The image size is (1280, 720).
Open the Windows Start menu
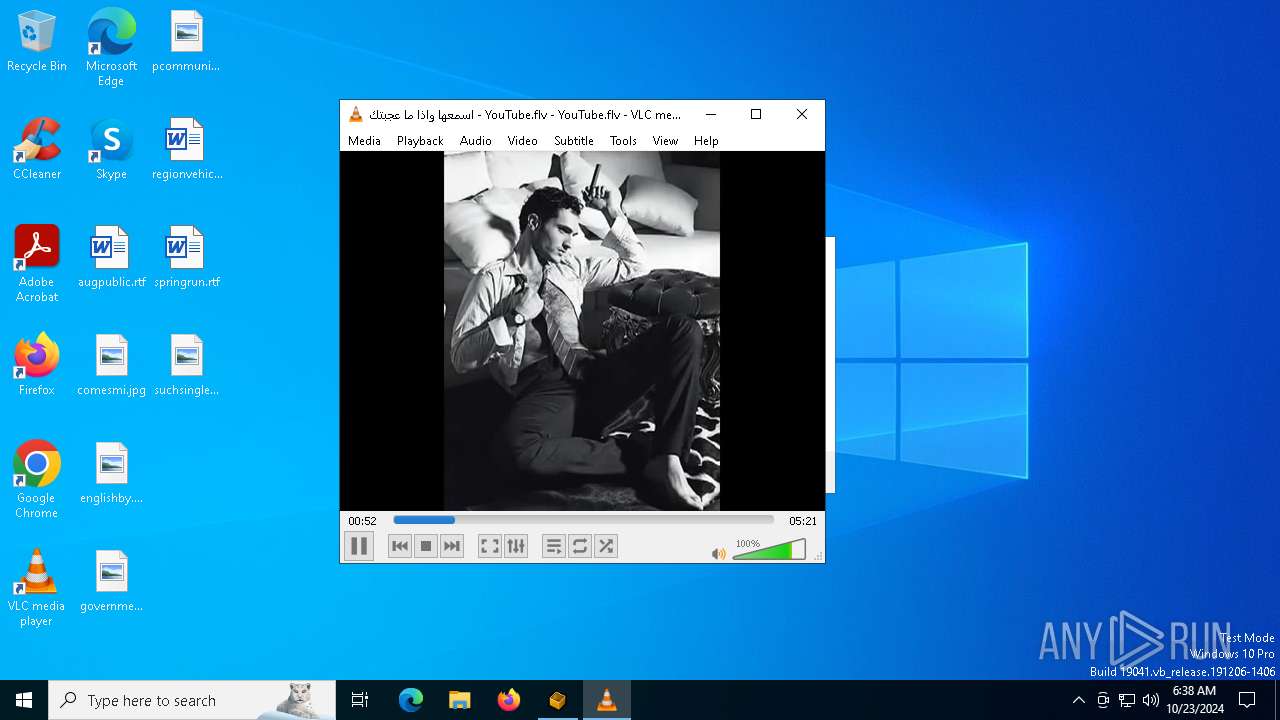(x=24, y=700)
